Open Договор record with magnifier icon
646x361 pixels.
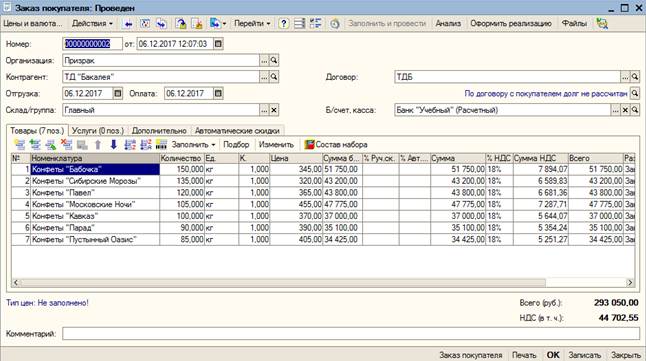[x=635, y=77]
